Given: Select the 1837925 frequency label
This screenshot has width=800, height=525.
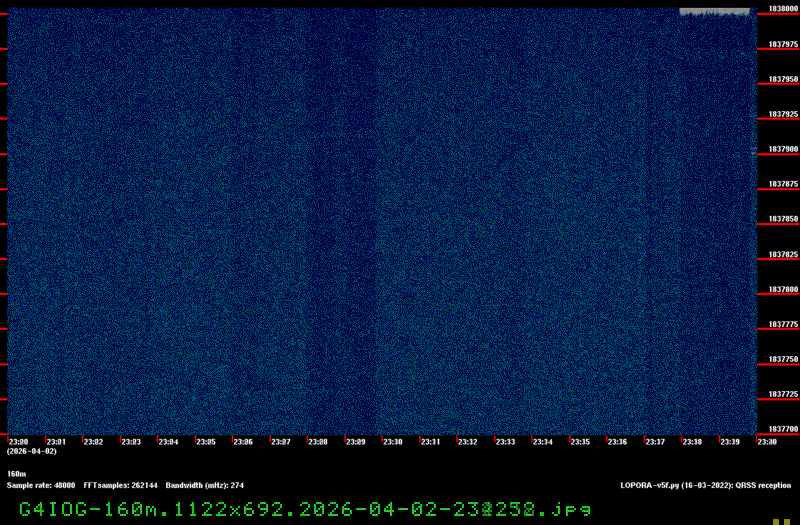Looking at the screenshot, I should 783,114.
